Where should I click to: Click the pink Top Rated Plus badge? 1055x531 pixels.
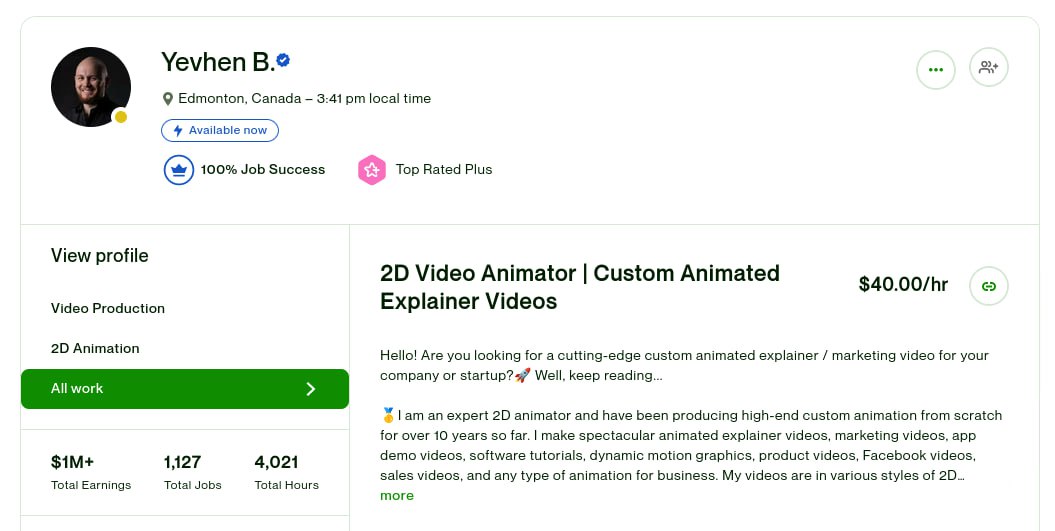372,170
